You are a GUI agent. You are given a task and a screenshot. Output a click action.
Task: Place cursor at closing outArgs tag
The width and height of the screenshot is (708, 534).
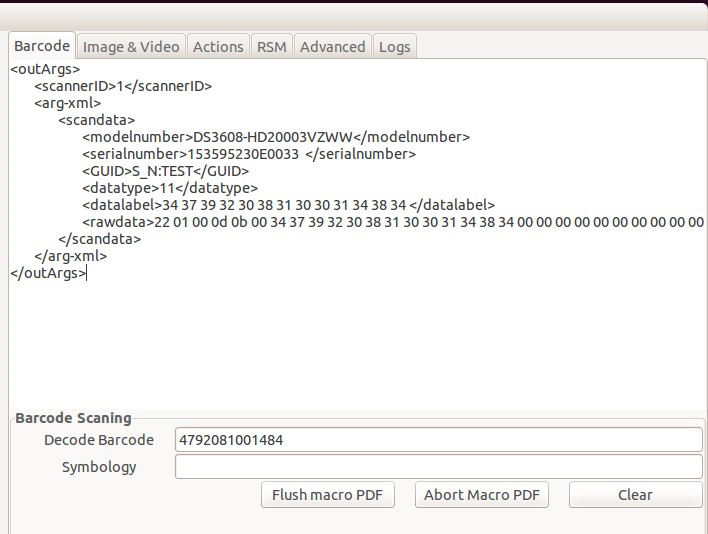pyautogui.click(x=47, y=273)
